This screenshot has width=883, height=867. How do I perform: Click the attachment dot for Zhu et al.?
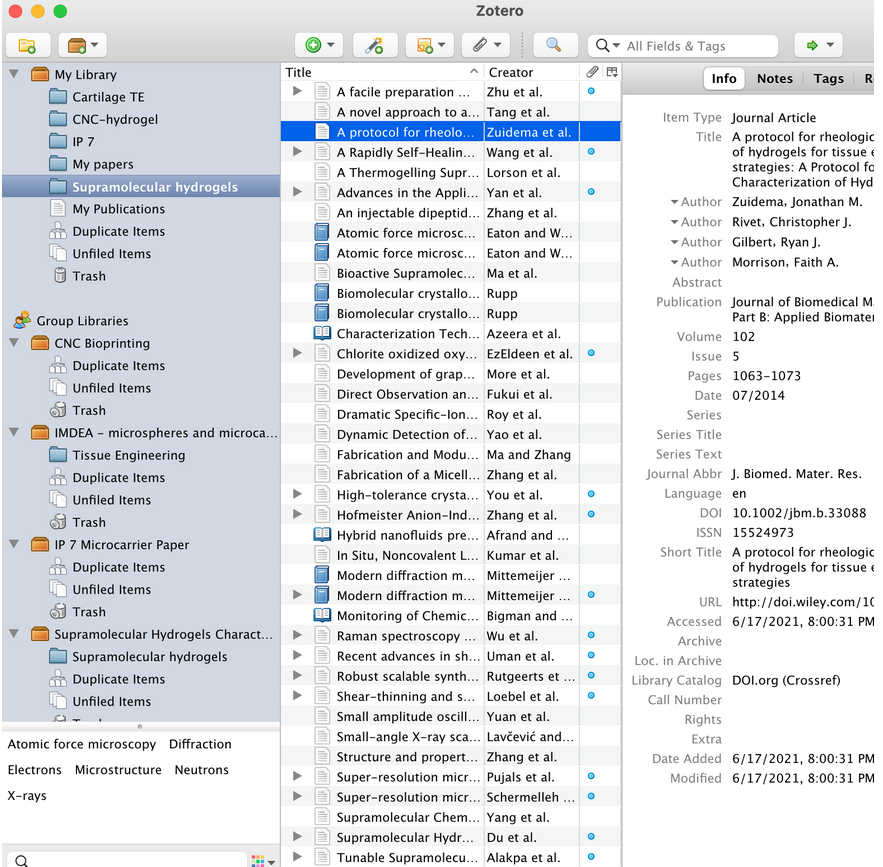pos(591,91)
